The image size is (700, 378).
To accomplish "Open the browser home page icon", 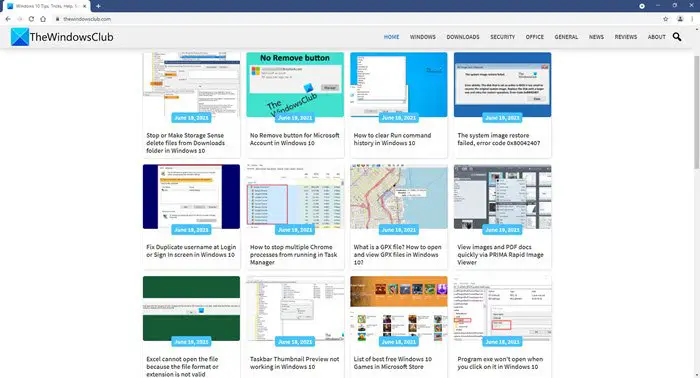I will [x=43, y=19].
